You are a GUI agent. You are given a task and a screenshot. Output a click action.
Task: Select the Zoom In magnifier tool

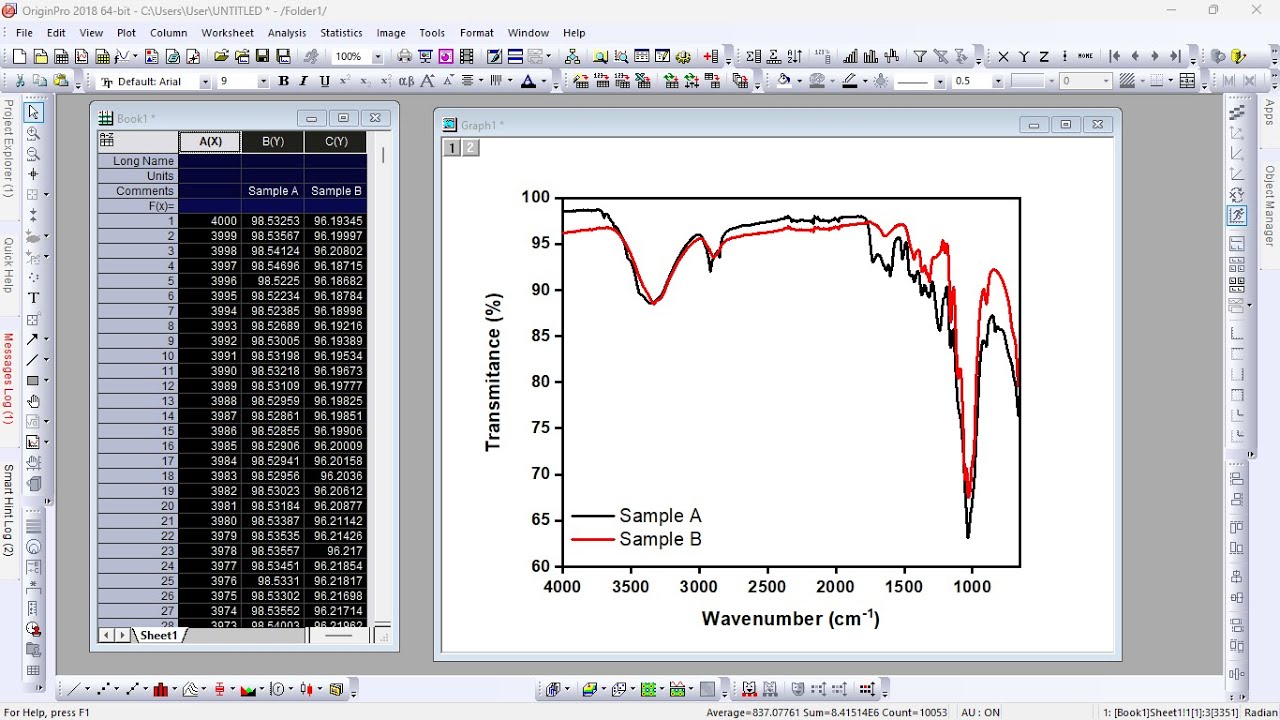tap(33, 133)
